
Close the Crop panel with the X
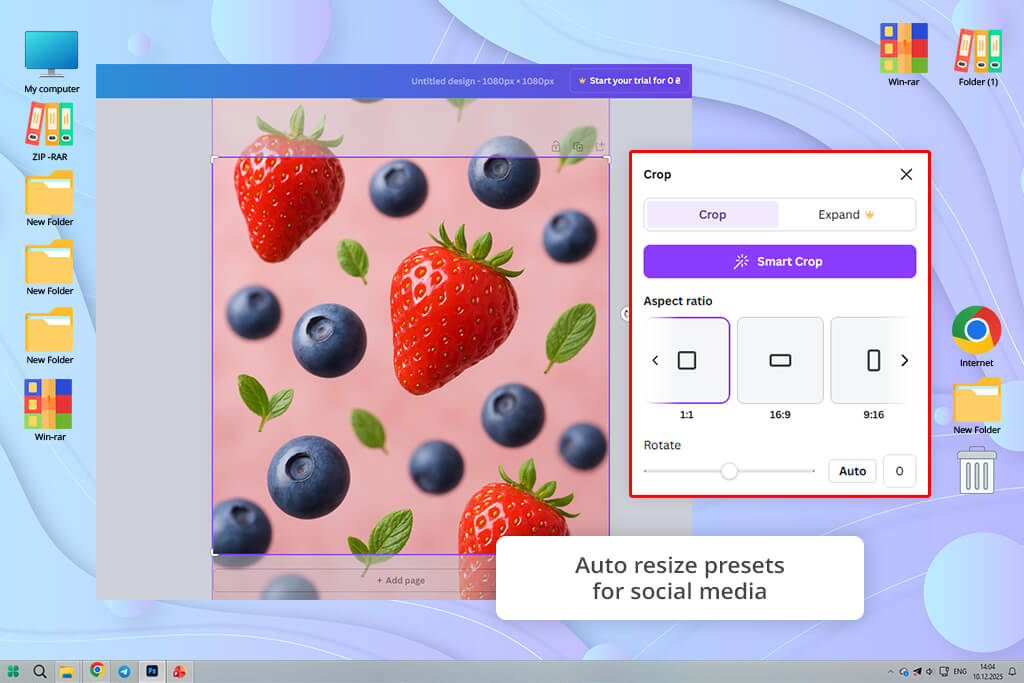[x=906, y=174]
